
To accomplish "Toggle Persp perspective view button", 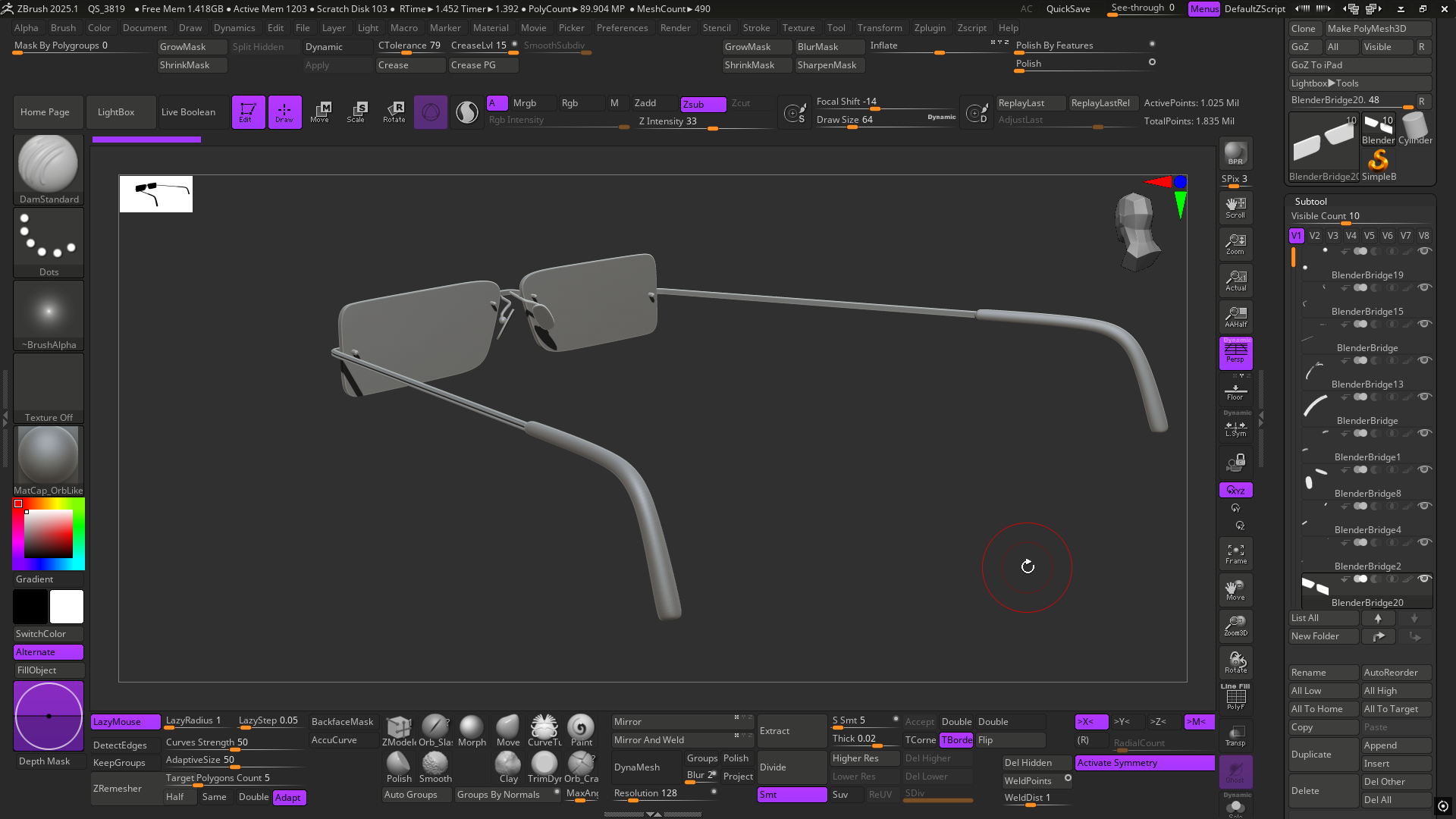I will [x=1235, y=353].
